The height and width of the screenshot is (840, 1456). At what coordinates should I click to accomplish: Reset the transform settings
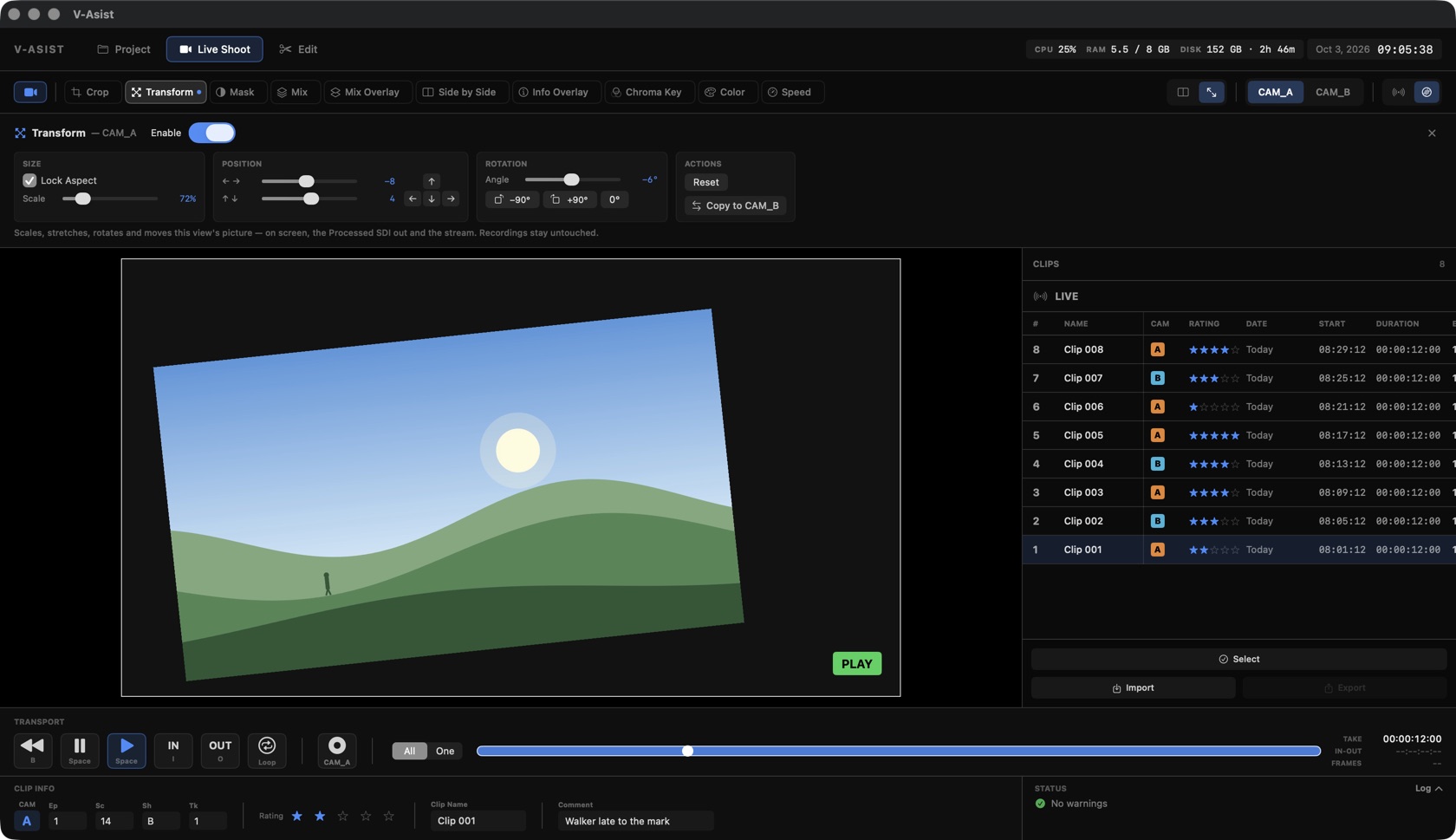tap(705, 182)
